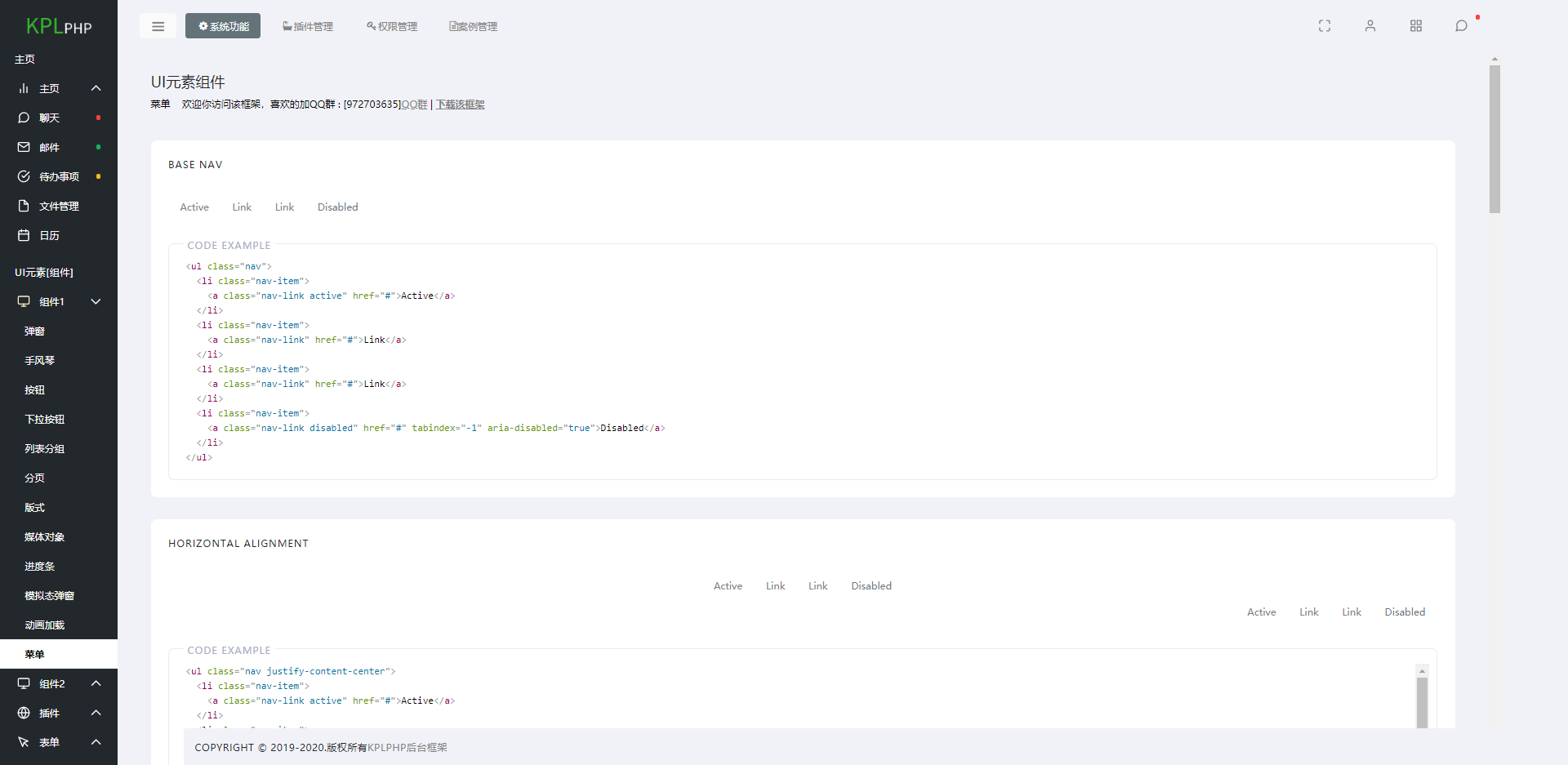Click the main page vertical scrollbar thumb

(x=1494, y=139)
